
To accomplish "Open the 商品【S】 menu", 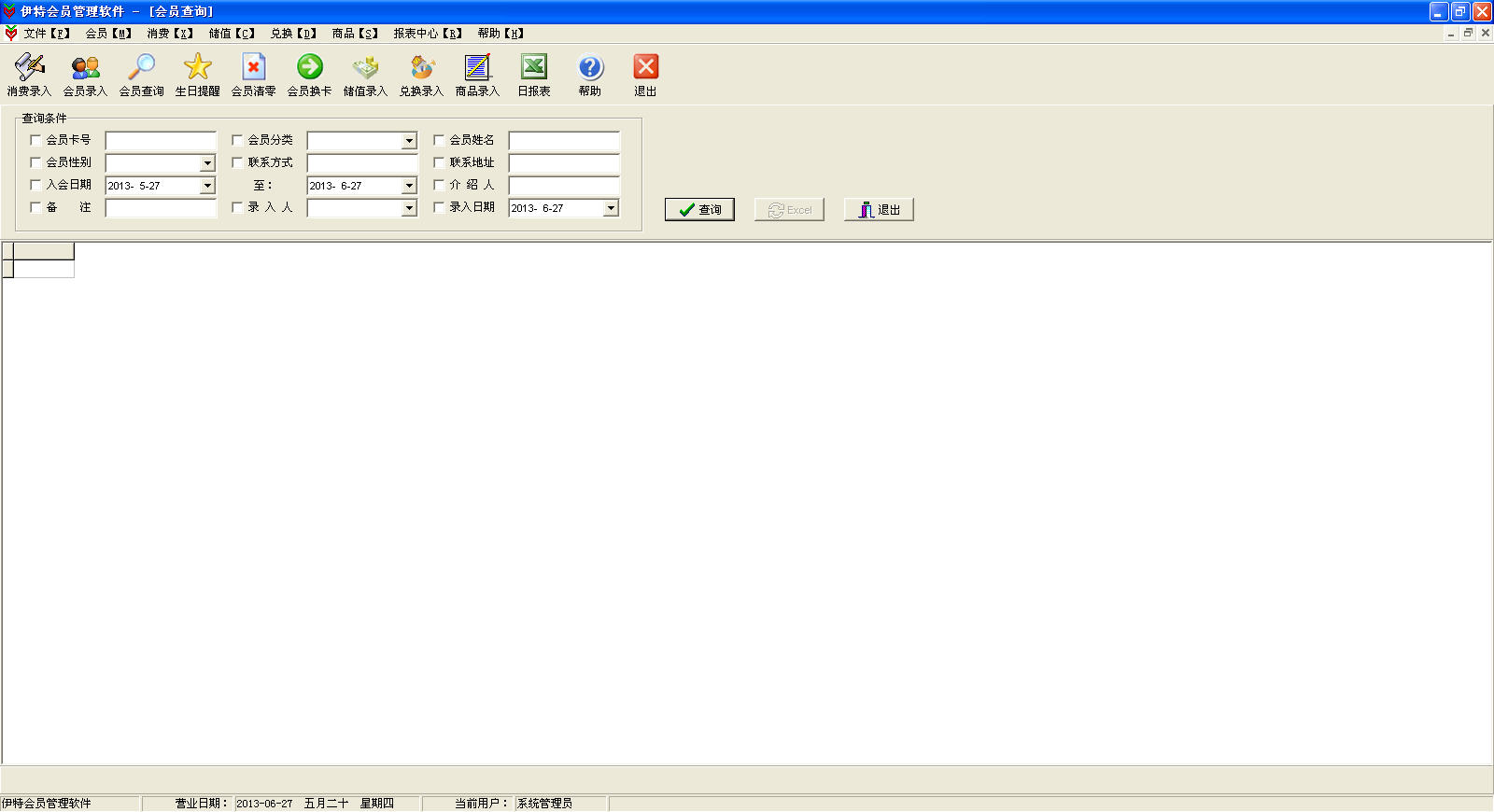I will [355, 34].
